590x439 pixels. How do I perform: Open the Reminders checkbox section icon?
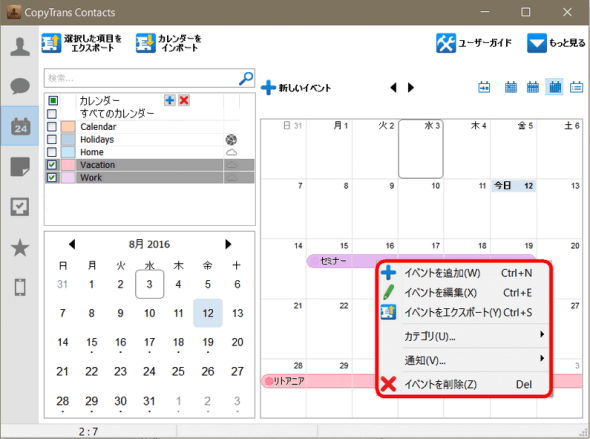click(x=20, y=207)
